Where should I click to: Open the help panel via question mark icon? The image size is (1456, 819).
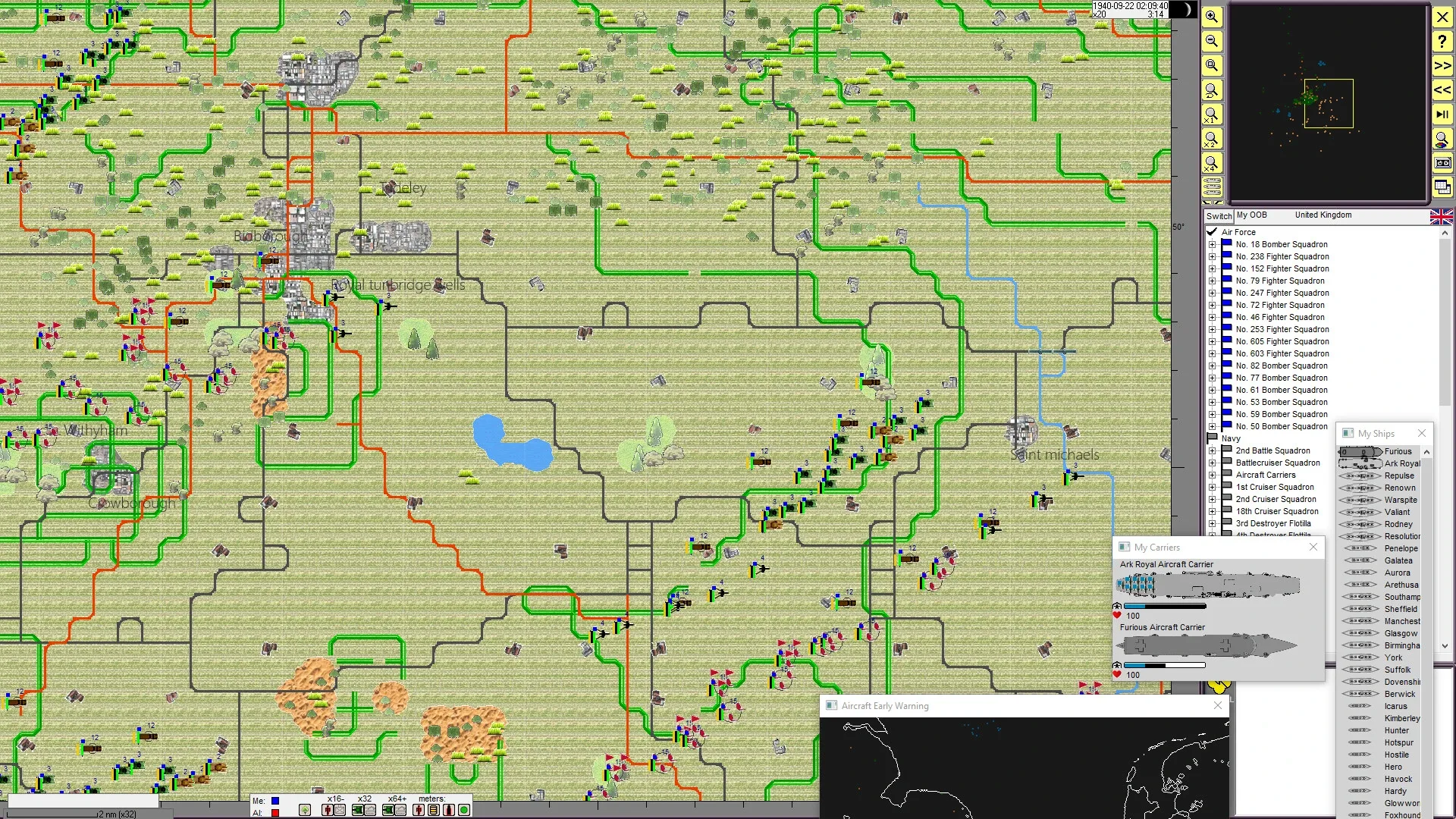point(1442,42)
